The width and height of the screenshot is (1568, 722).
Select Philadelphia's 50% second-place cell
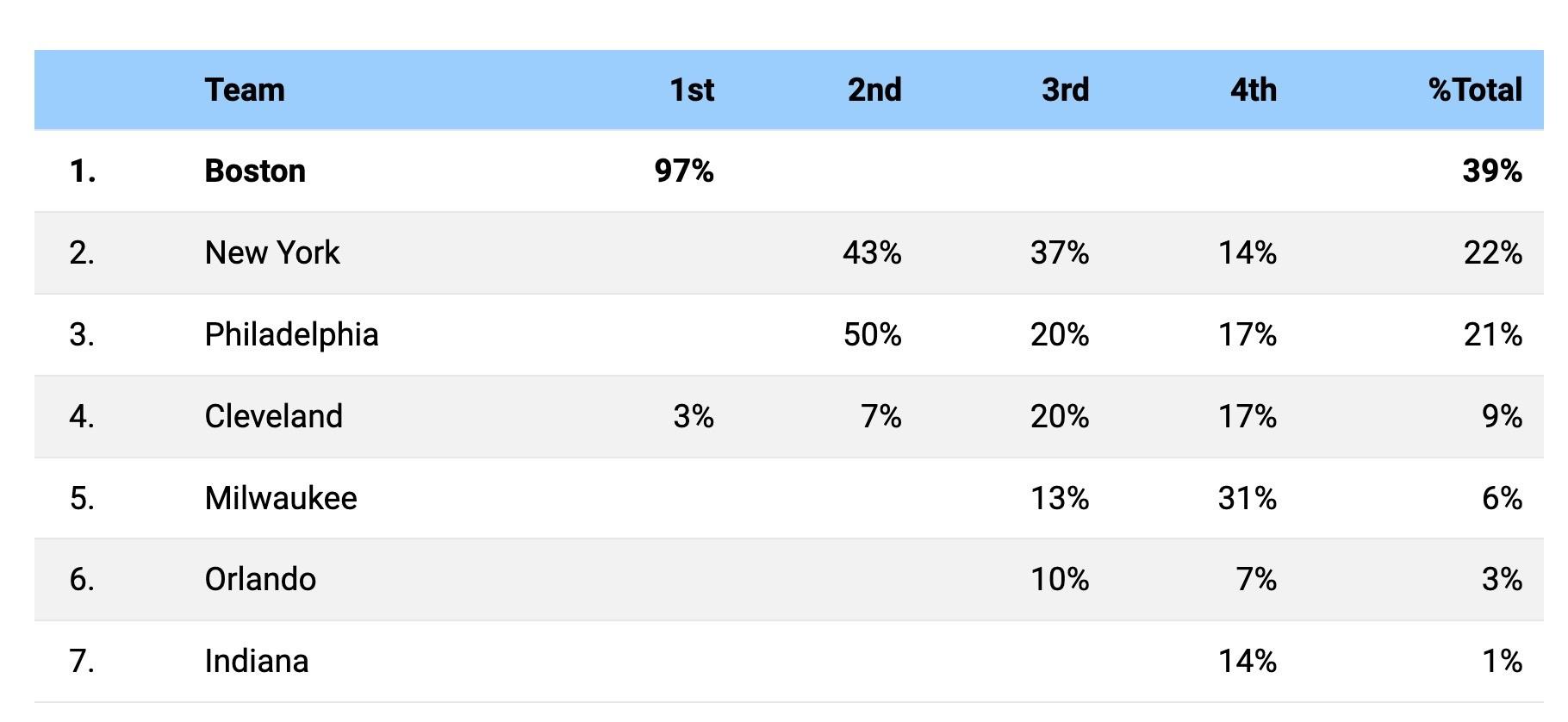(872, 334)
